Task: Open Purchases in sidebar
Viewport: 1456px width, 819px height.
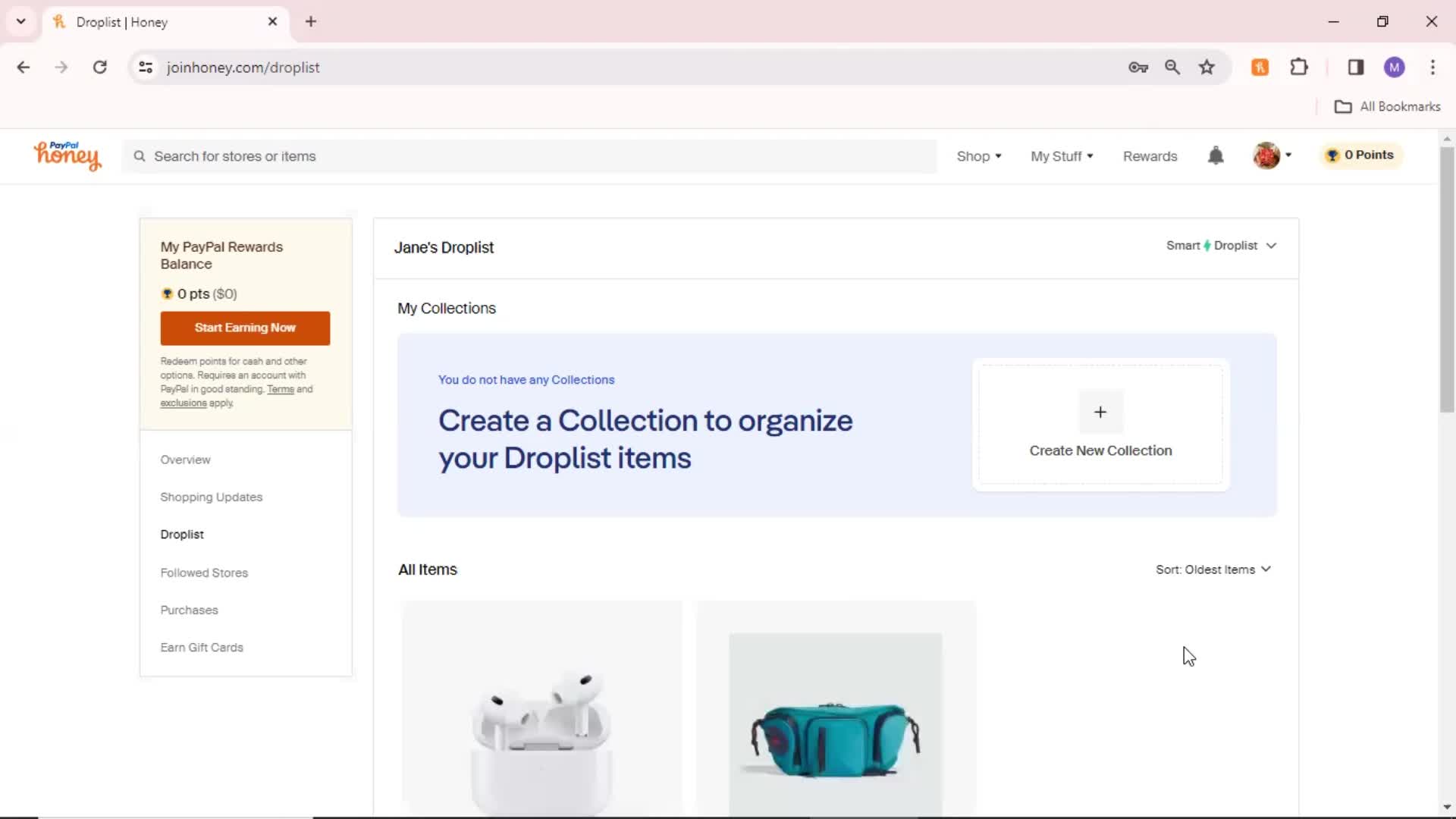Action: click(x=189, y=610)
